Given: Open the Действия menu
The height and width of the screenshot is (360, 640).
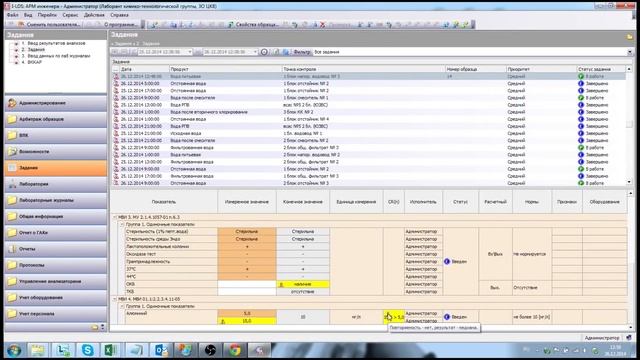Looking at the screenshot, I should point(94,15).
